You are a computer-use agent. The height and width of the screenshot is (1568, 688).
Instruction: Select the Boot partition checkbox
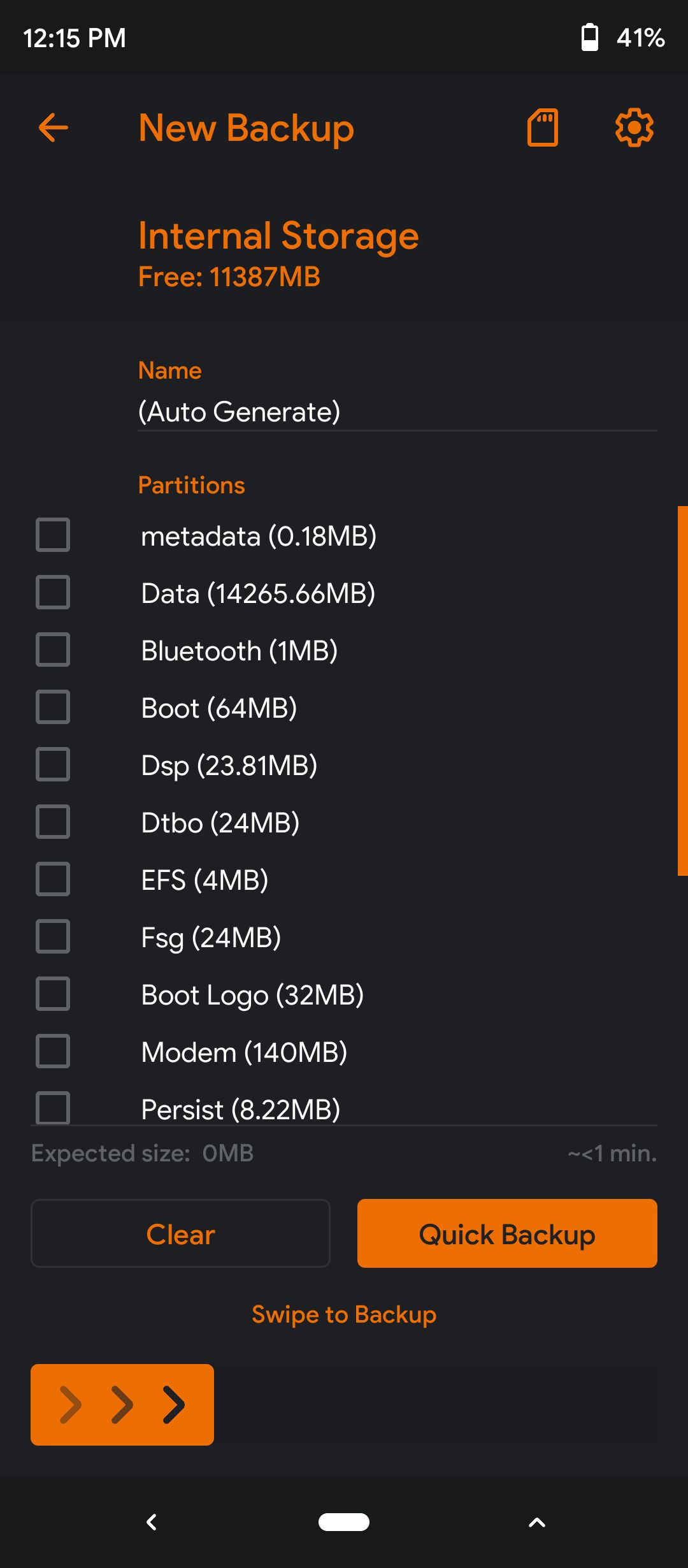click(53, 707)
